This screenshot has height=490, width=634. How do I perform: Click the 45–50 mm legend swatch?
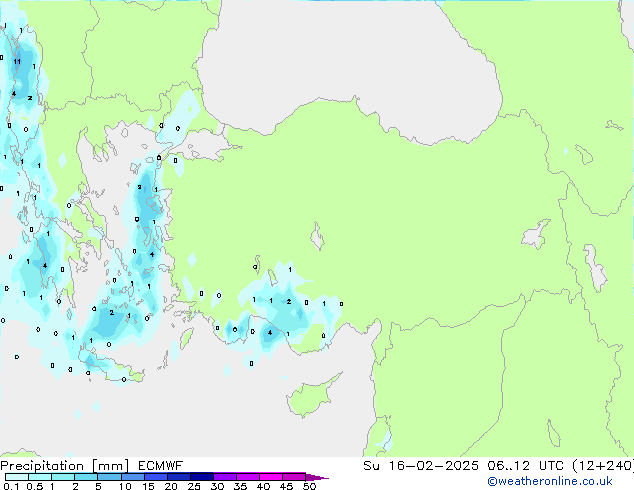point(294,477)
